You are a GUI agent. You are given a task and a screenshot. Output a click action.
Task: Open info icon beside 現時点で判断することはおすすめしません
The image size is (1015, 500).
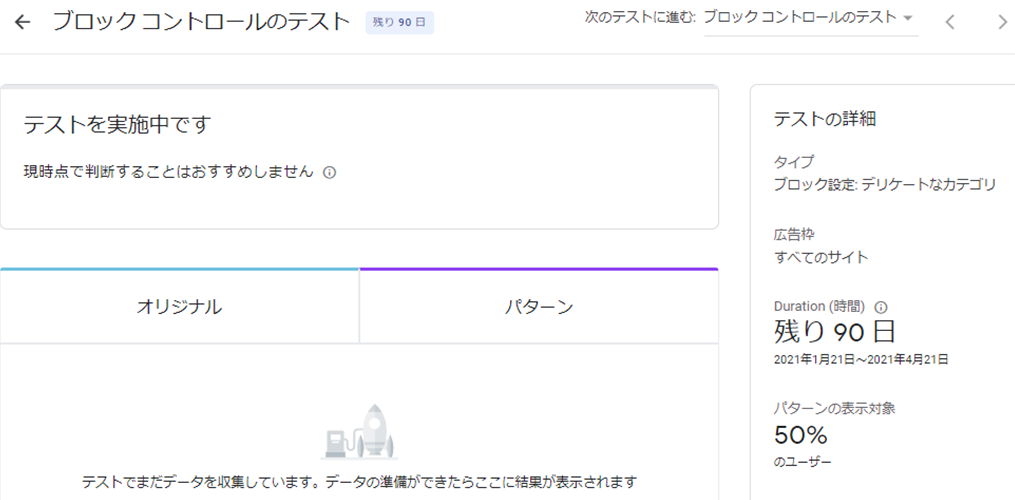(329, 173)
